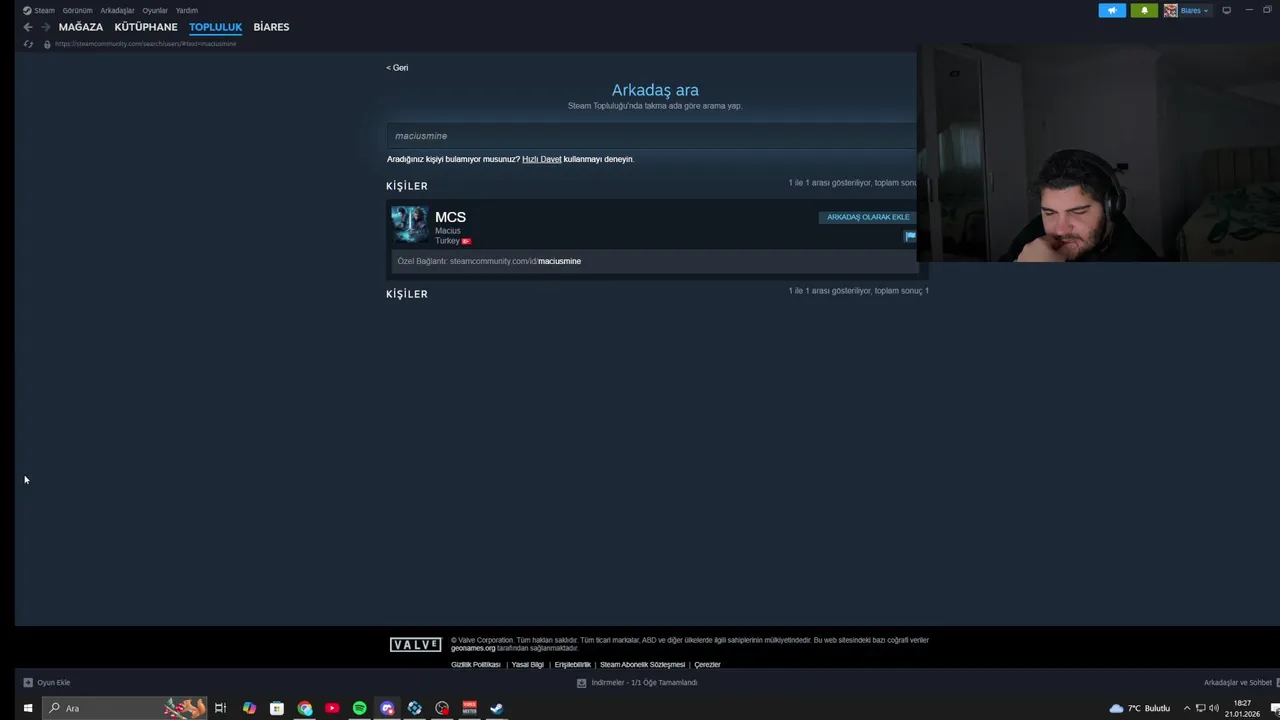The width and height of the screenshot is (1280, 720).
Task: Click the steamcommunity.com/id/maciusmine custom URL
Action: pos(515,261)
